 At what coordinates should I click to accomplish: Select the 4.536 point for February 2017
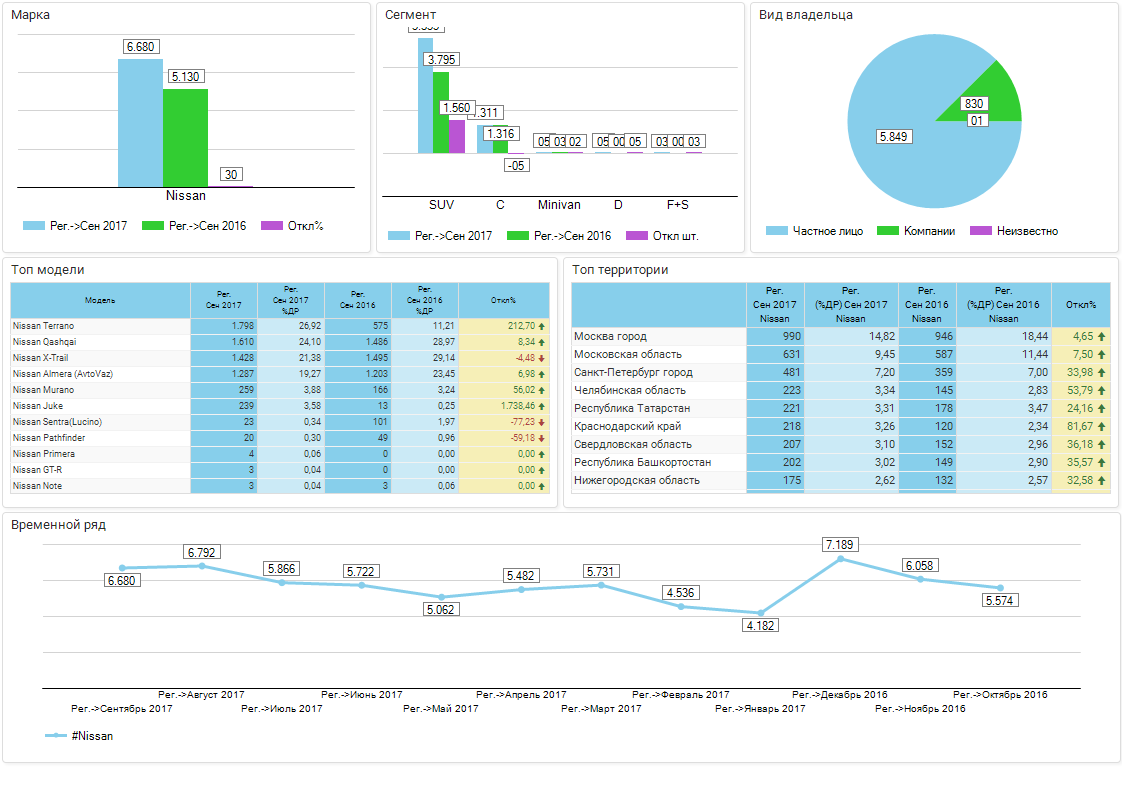tap(681, 606)
